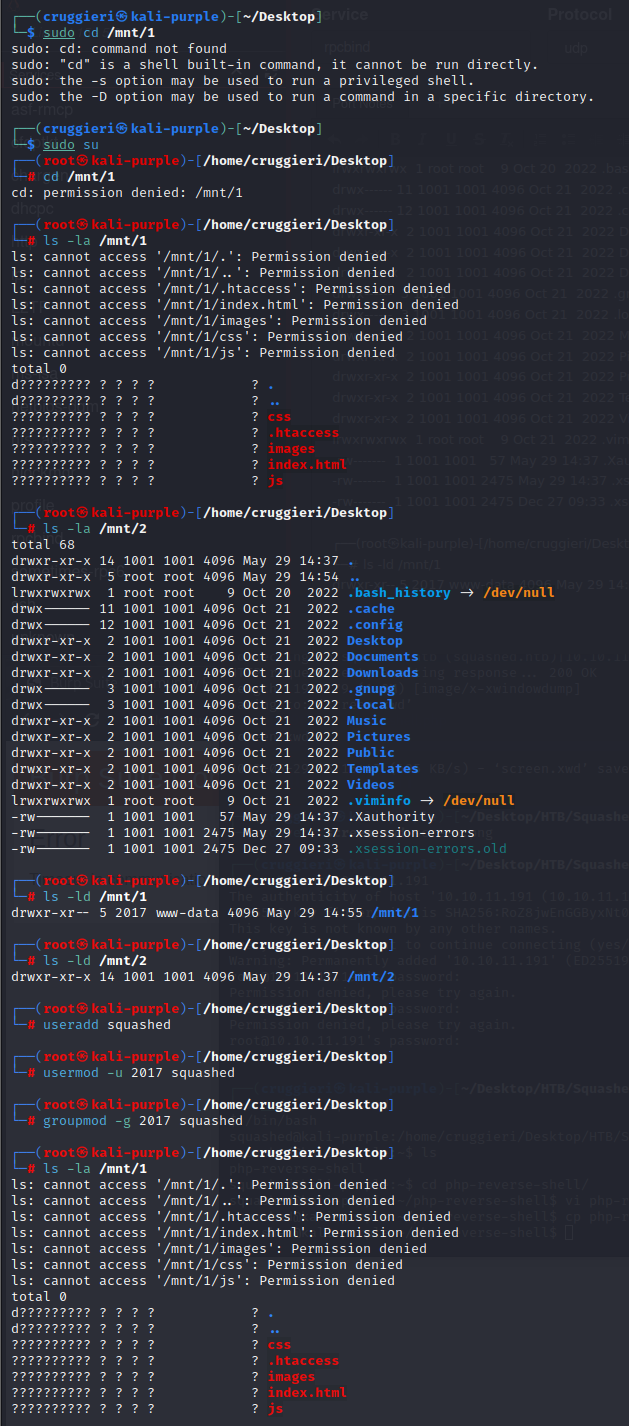Click the .xsession-errors.old file name
The image size is (629, 1426).
tap(427, 849)
